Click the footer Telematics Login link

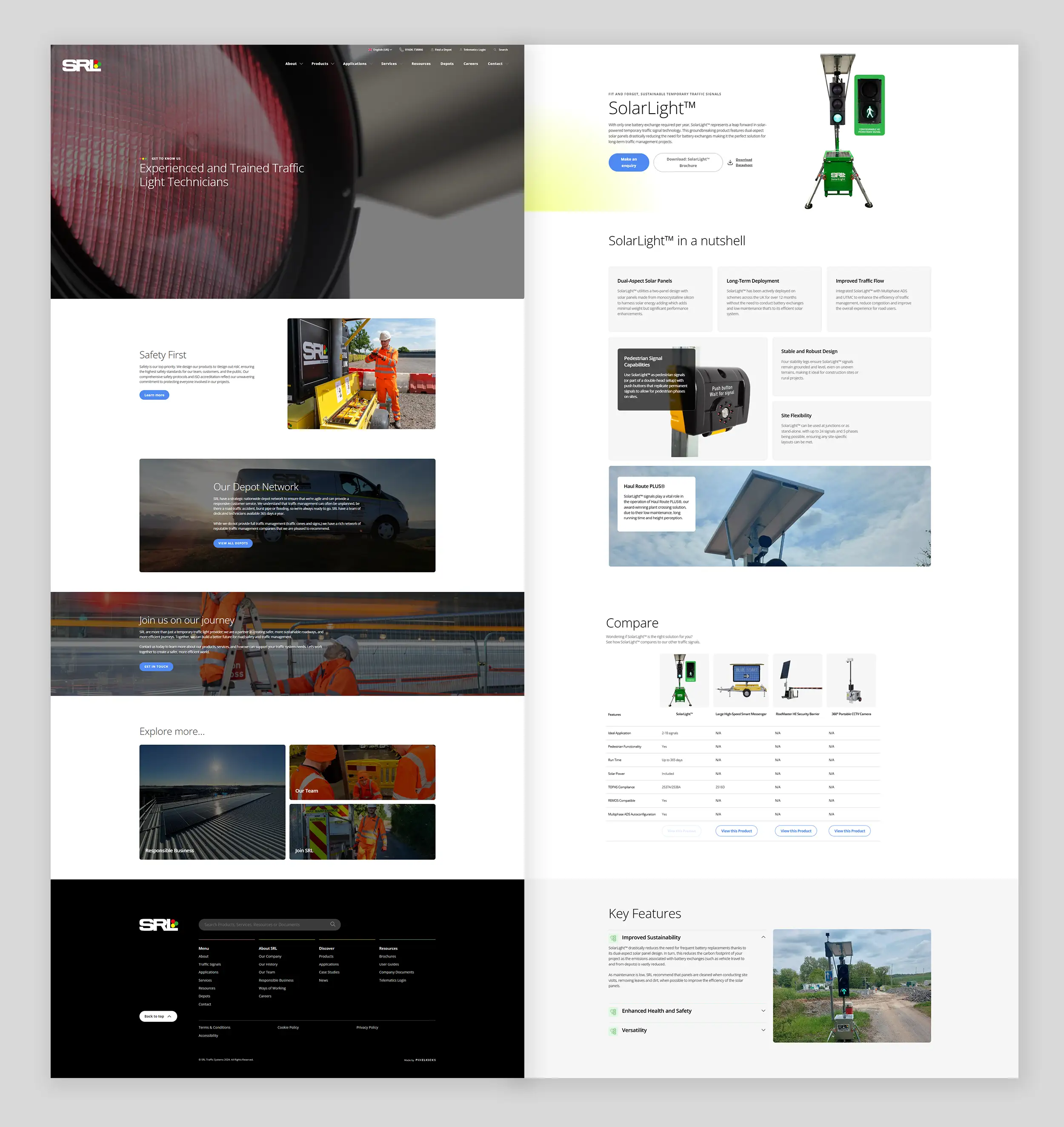(x=392, y=981)
